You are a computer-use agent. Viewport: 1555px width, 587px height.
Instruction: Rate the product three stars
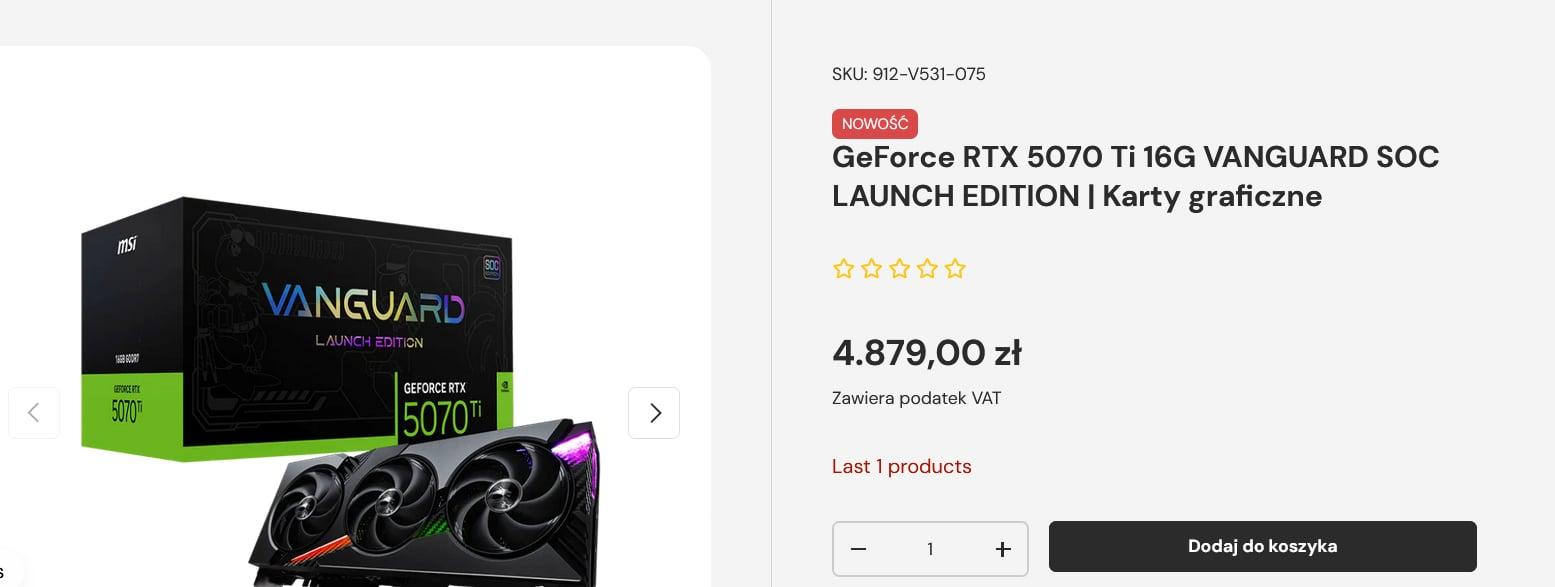click(x=900, y=269)
